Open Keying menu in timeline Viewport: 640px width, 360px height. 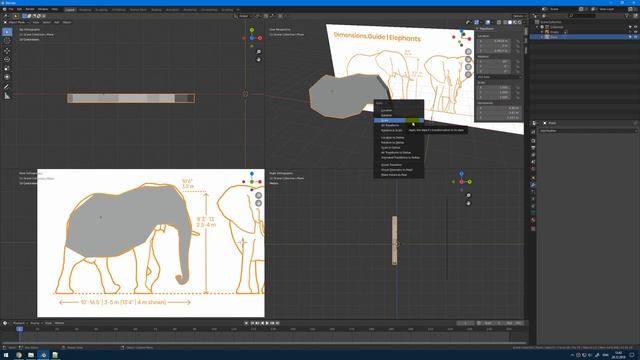(x=35, y=323)
